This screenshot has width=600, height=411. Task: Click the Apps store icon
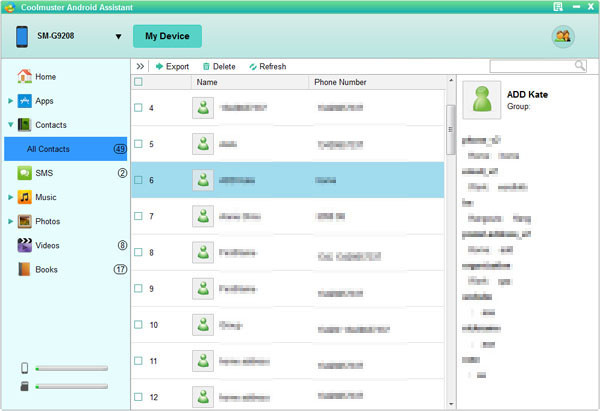click(x=24, y=101)
